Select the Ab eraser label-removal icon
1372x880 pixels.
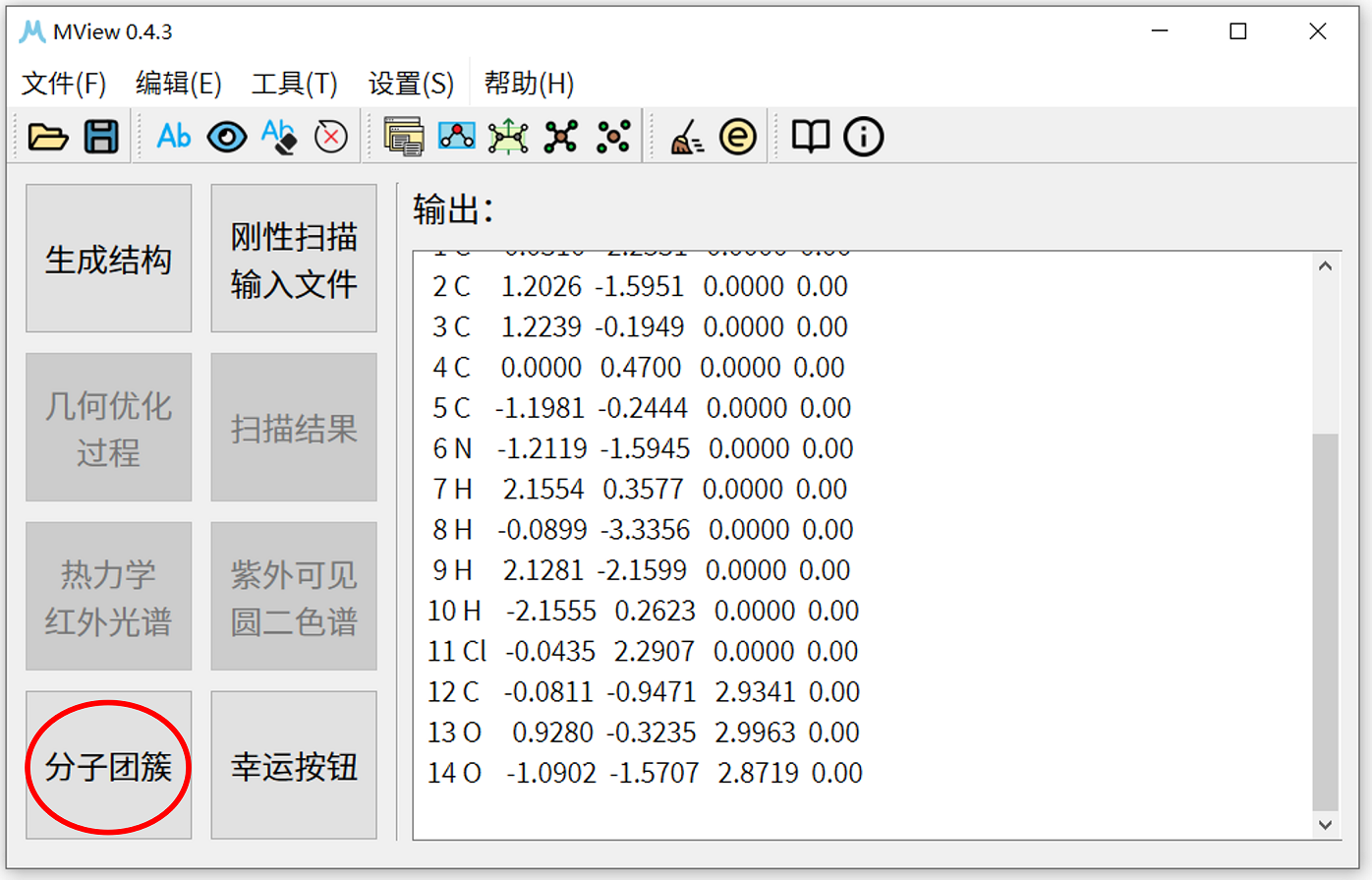279,137
